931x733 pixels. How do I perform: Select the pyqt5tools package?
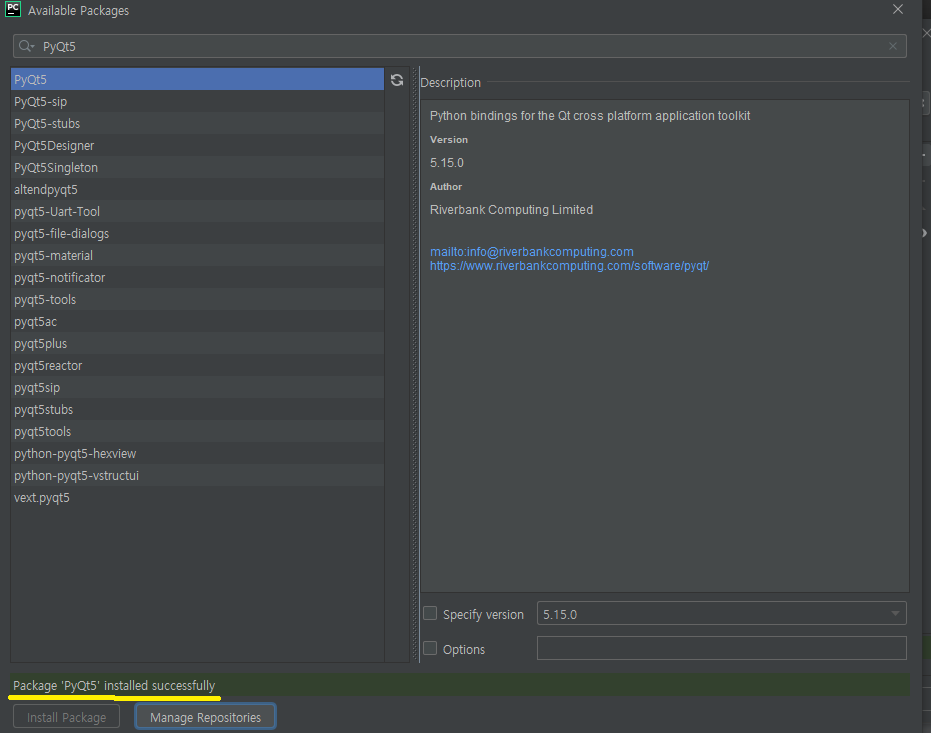tap(197, 431)
